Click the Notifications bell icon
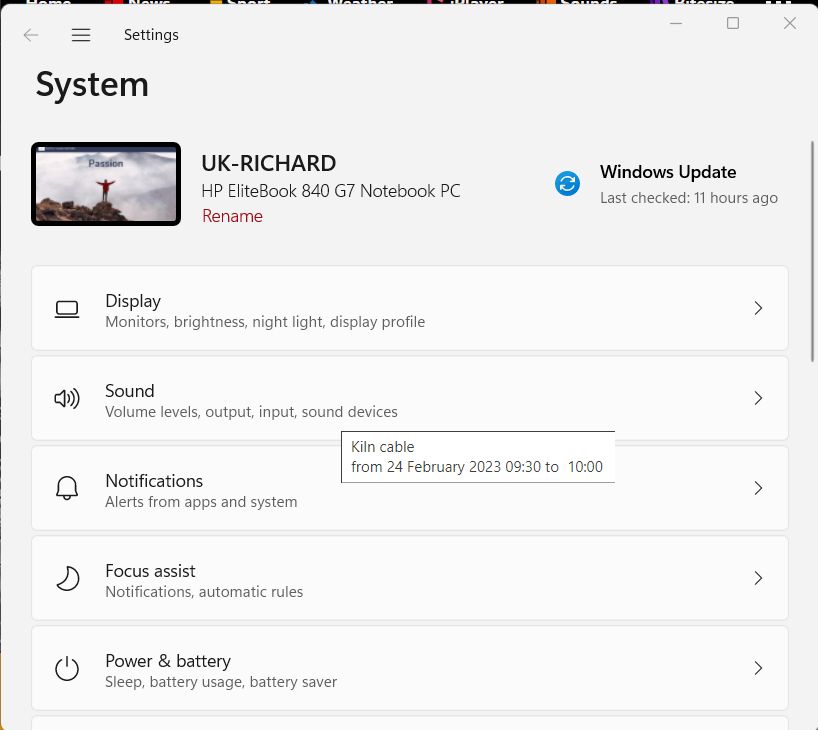This screenshot has width=818, height=730. pos(67,488)
